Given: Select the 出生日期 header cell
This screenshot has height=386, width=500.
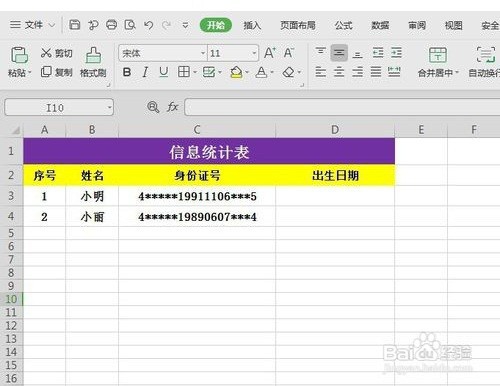Looking at the screenshot, I should pos(335,175).
